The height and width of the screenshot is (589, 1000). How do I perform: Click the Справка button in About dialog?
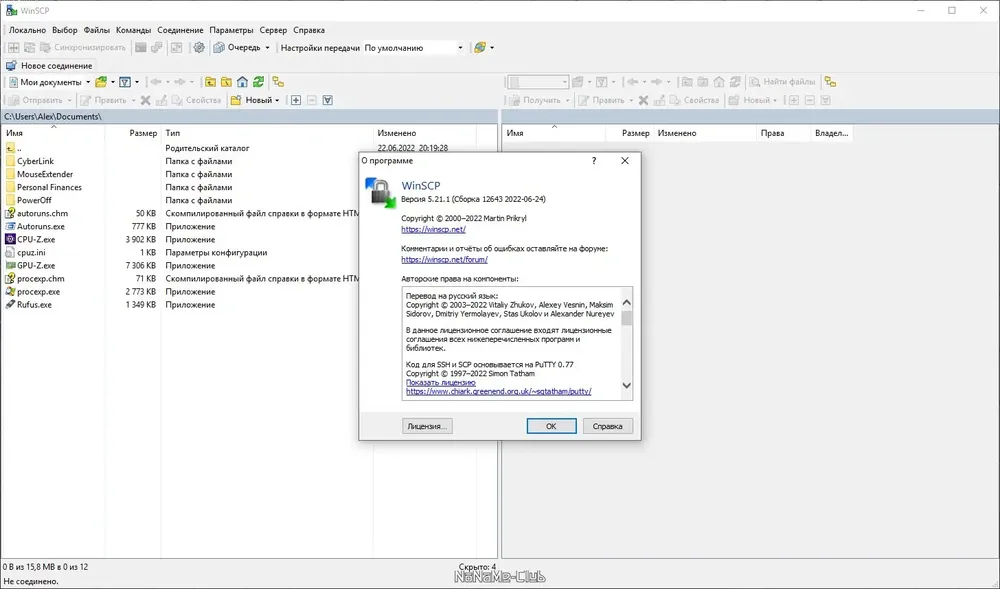608,426
